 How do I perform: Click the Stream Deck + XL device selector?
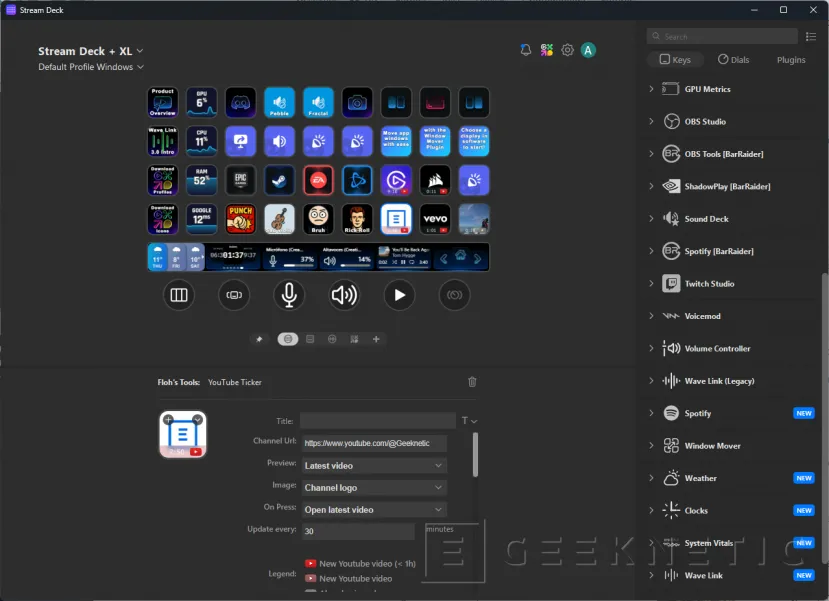tap(89, 50)
